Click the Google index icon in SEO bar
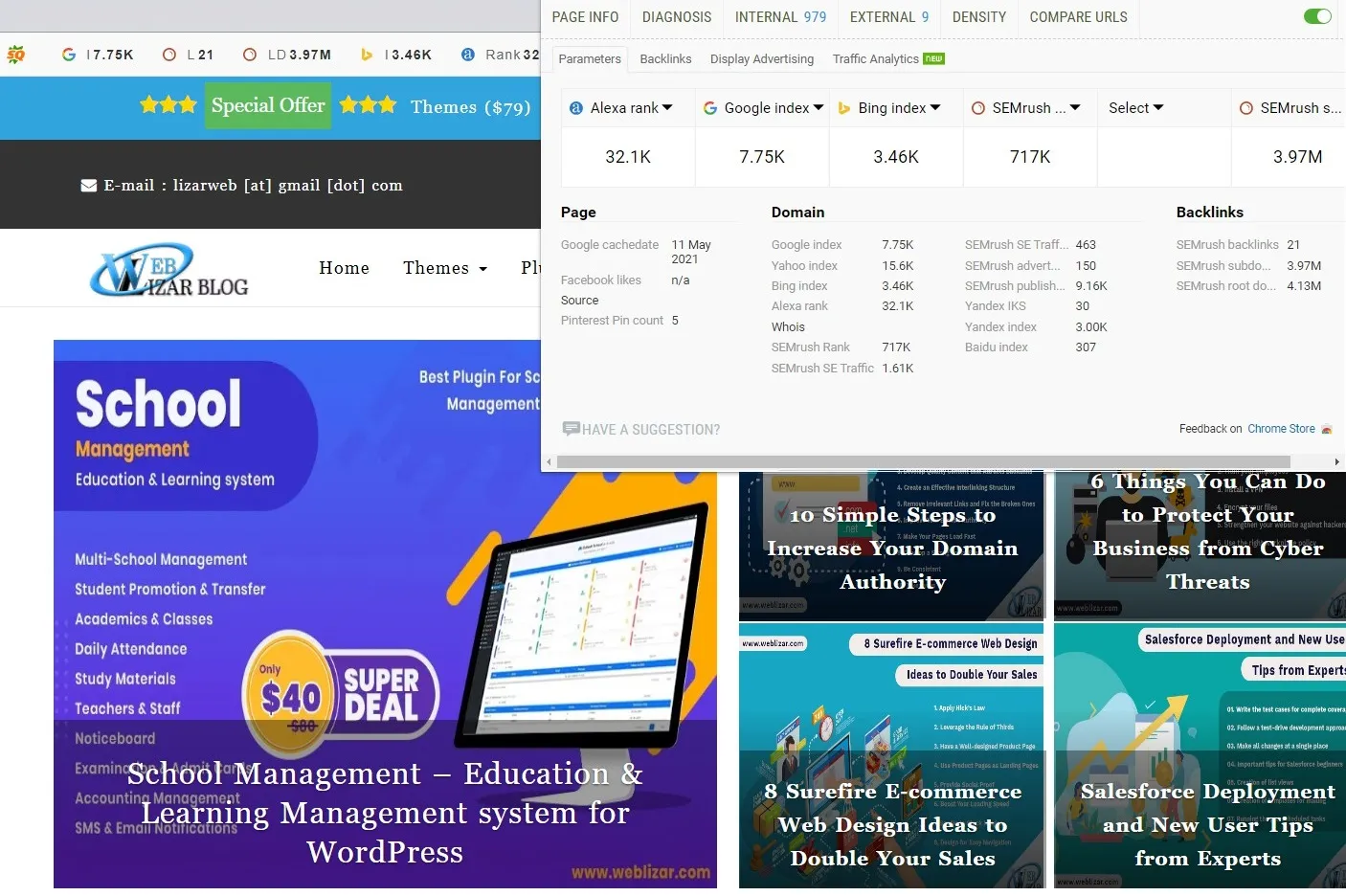1346x896 pixels. click(x=69, y=55)
